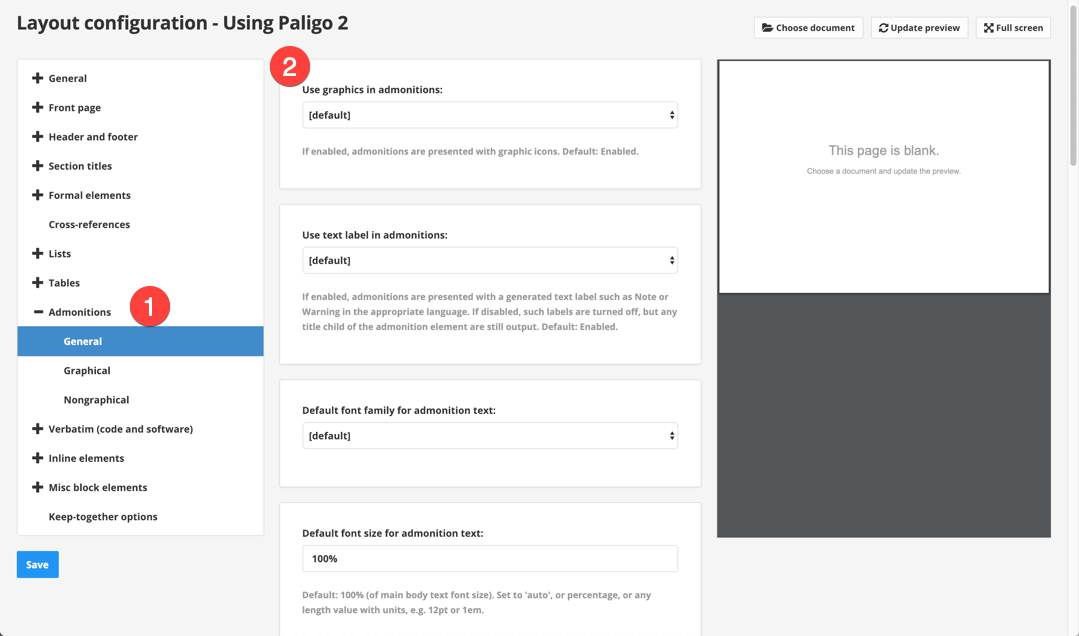Click the expand icon on Full screen
Viewport: 1079px width, 636px height.
click(x=988, y=28)
